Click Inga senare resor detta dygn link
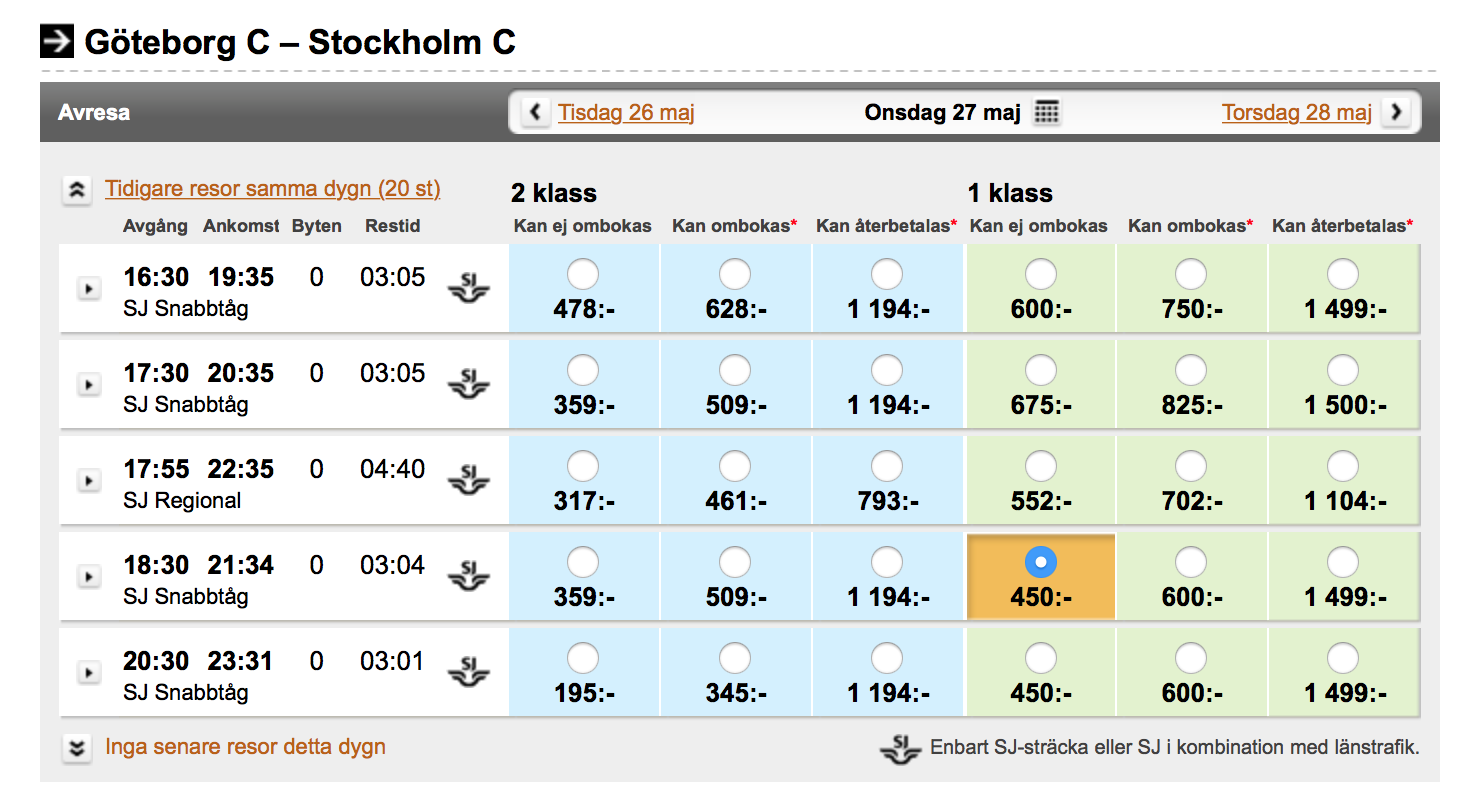 point(245,747)
